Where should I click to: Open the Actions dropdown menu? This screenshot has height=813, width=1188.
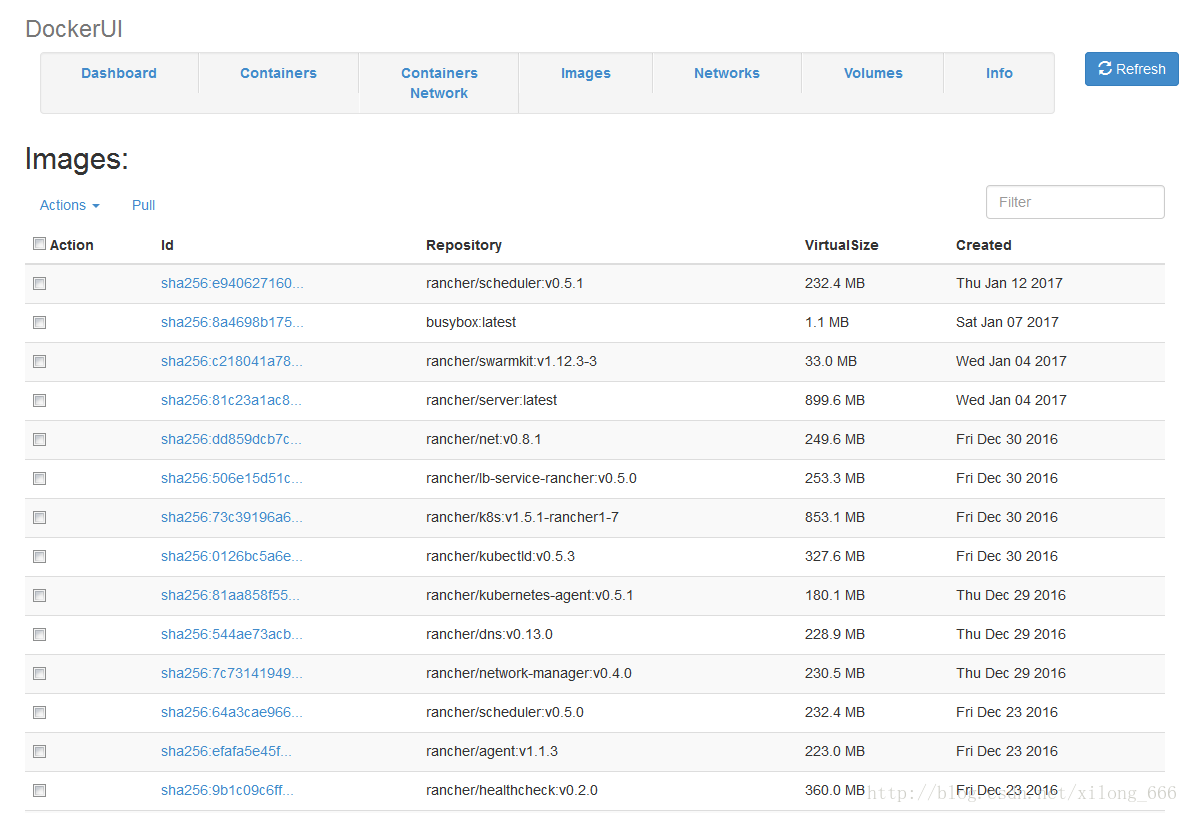point(70,205)
